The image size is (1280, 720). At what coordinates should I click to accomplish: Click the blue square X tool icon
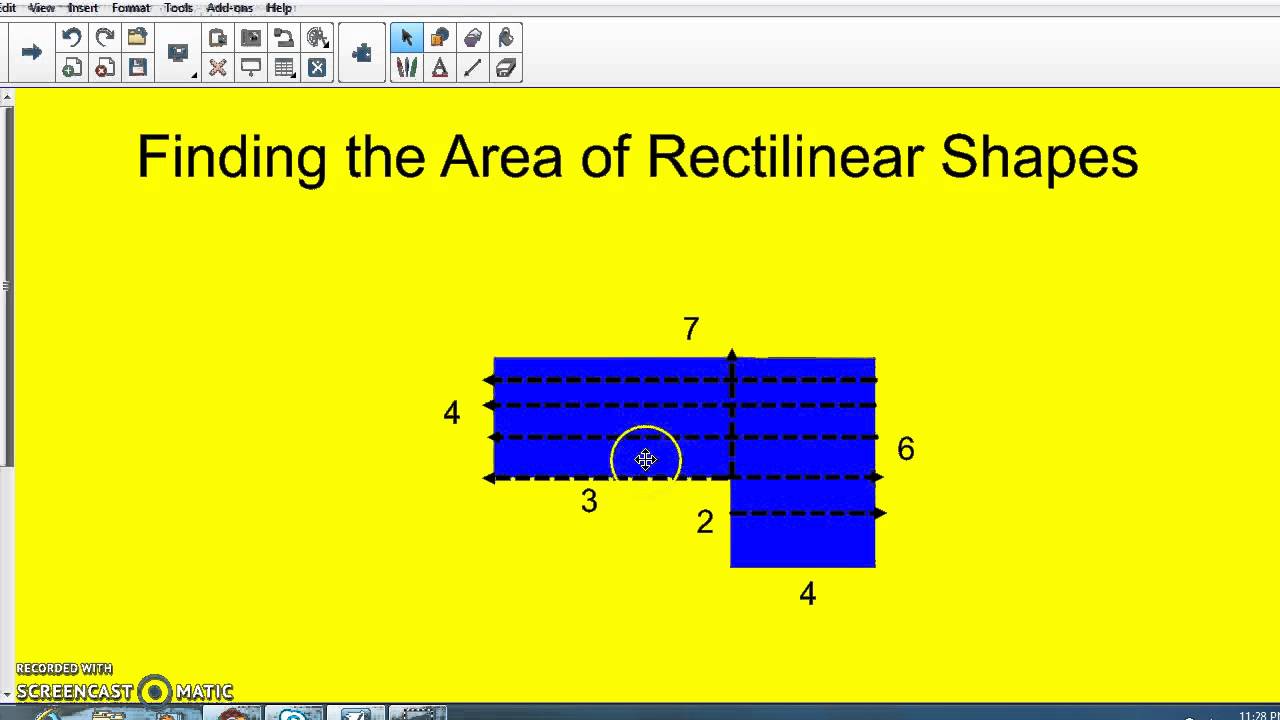[317, 68]
